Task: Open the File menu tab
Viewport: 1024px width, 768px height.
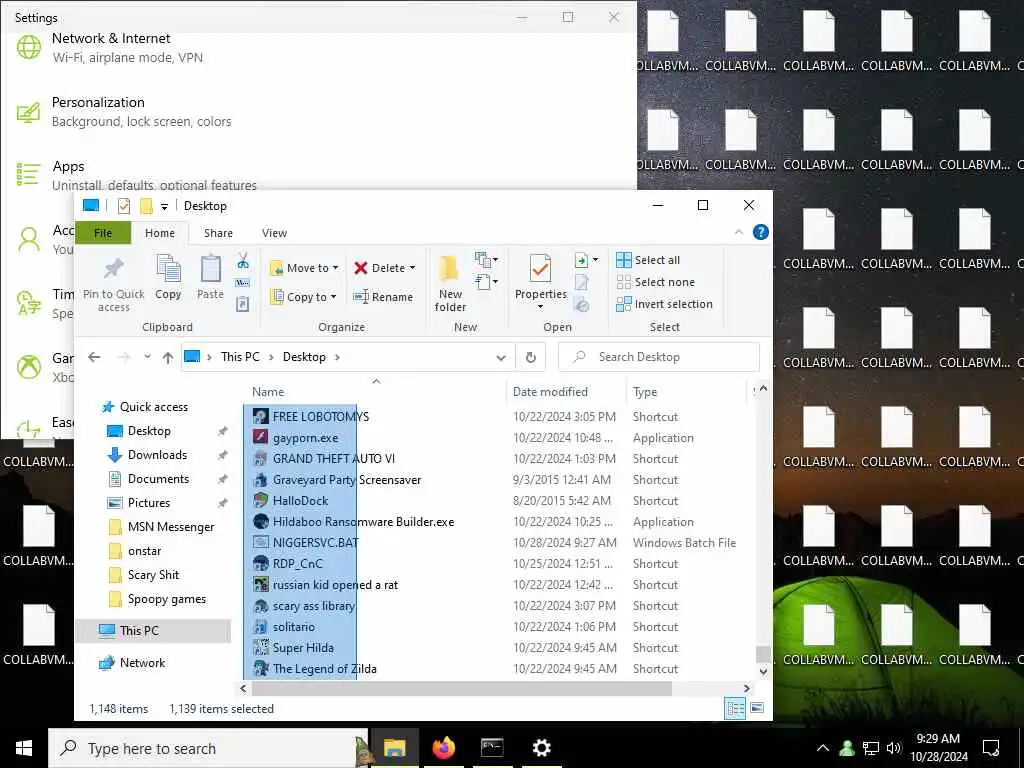Action: pos(103,233)
